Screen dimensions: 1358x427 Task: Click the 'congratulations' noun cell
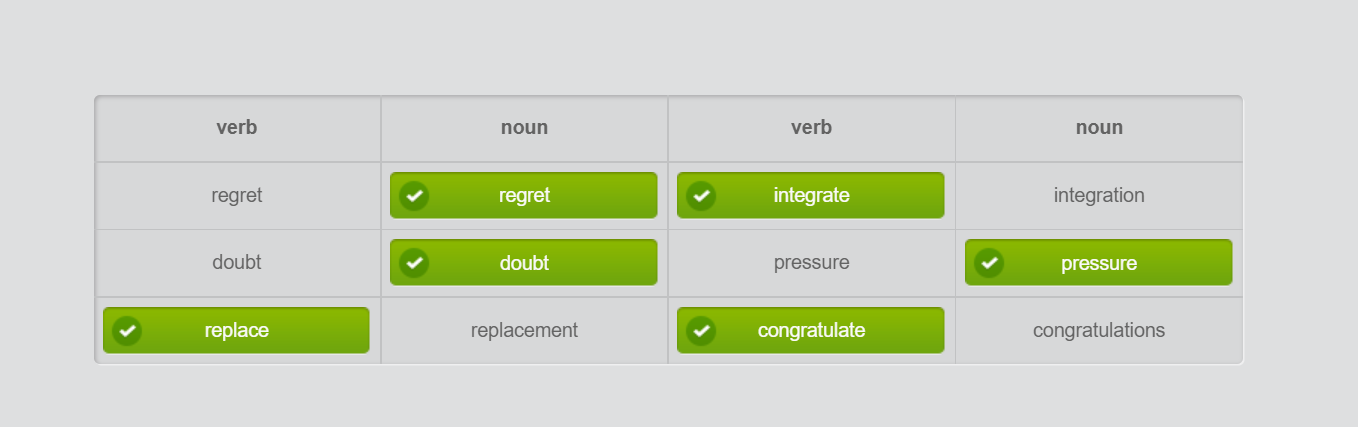point(1098,330)
